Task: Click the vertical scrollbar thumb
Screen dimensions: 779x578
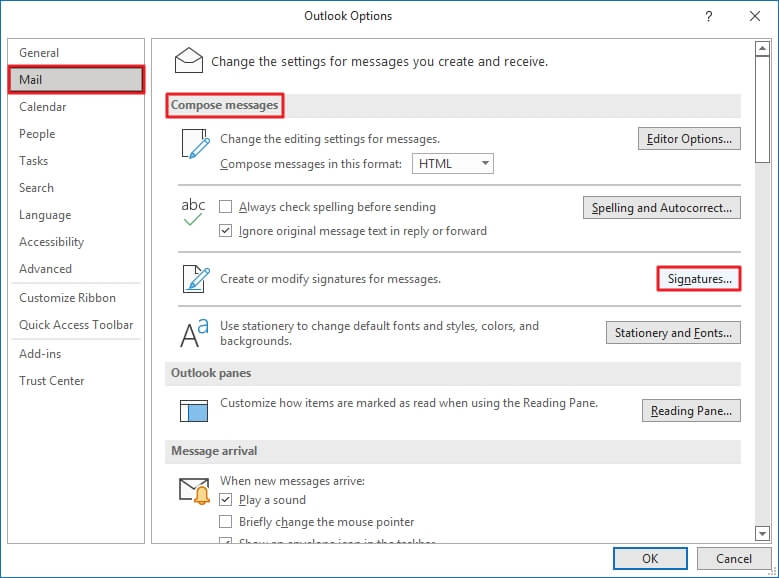Action: (x=762, y=109)
